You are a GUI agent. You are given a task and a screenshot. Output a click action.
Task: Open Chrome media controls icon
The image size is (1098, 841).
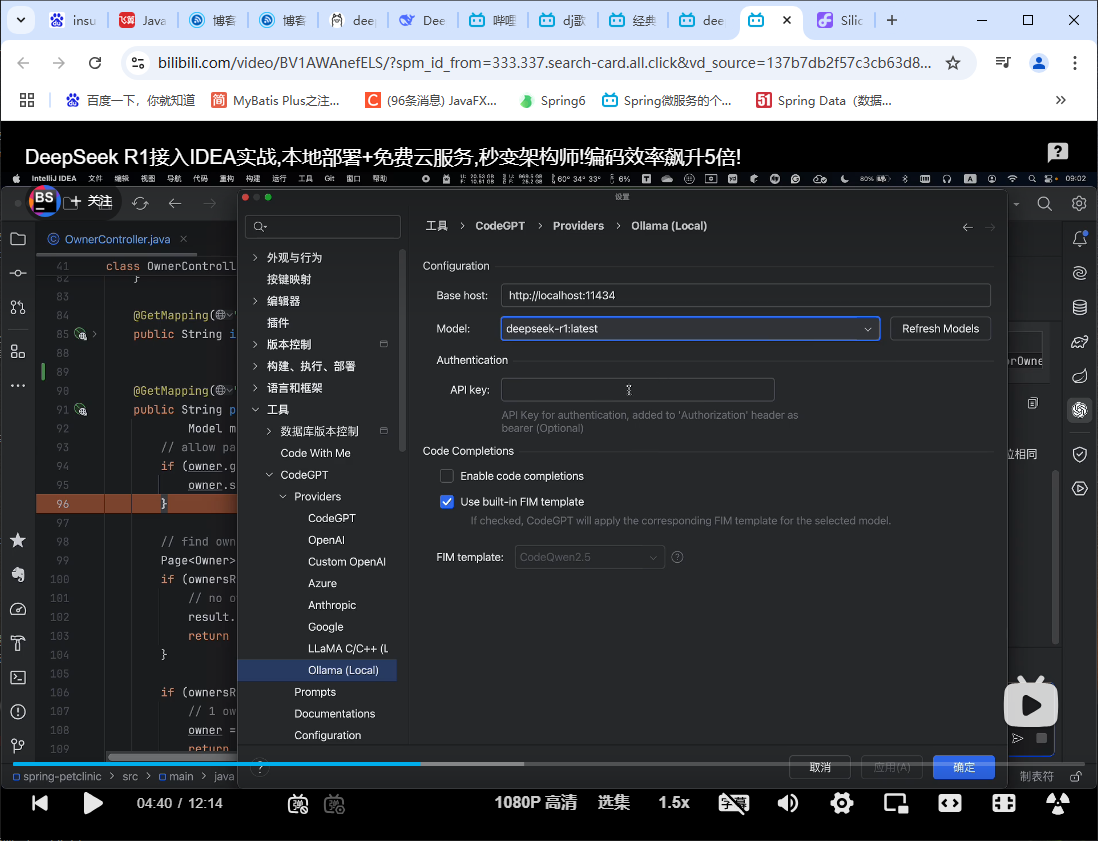(1003, 63)
